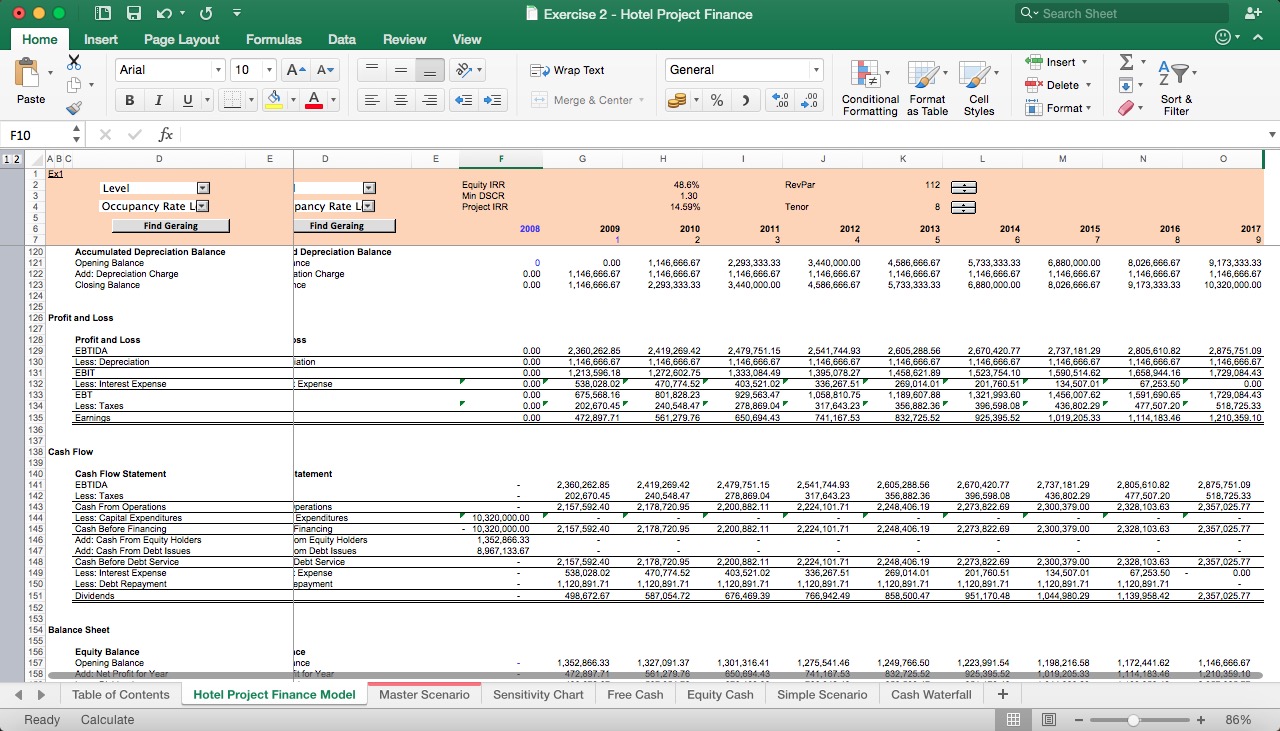Apply percent style formatting
Image resolution: width=1280 pixels, height=731 pixels.
pos(716,100)
